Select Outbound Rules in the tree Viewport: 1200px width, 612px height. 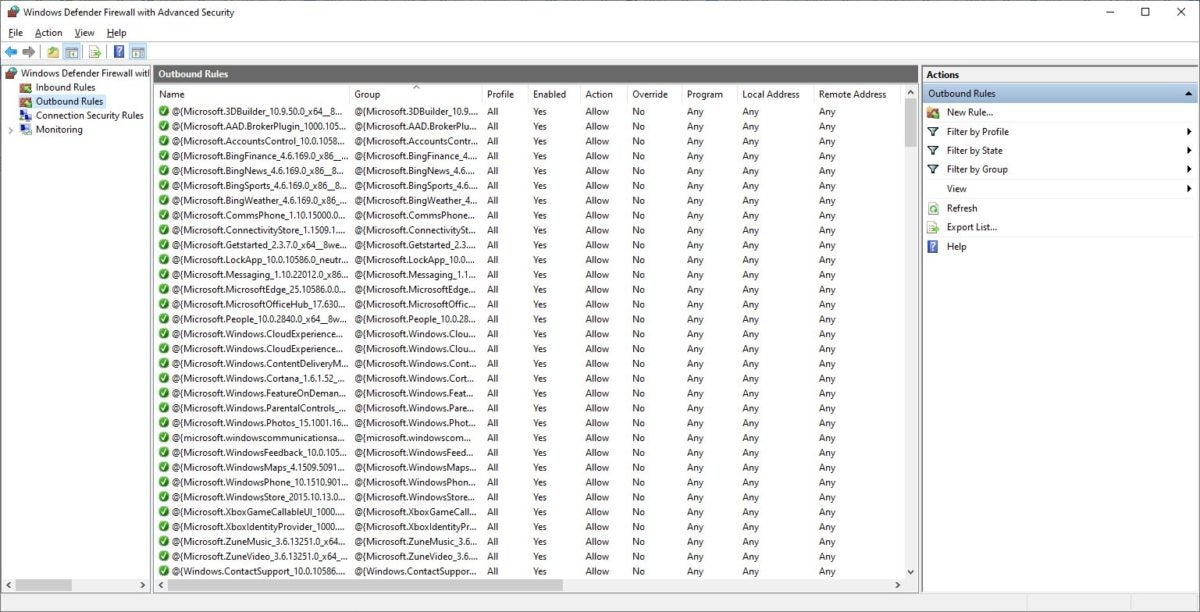[69, 101]
